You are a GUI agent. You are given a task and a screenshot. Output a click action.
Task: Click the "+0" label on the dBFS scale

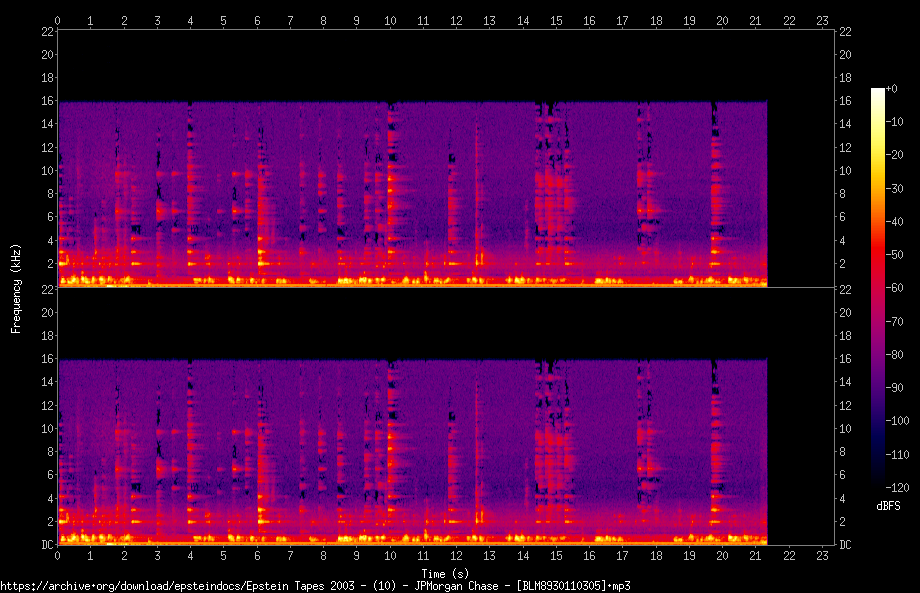(x=890, y=90)
